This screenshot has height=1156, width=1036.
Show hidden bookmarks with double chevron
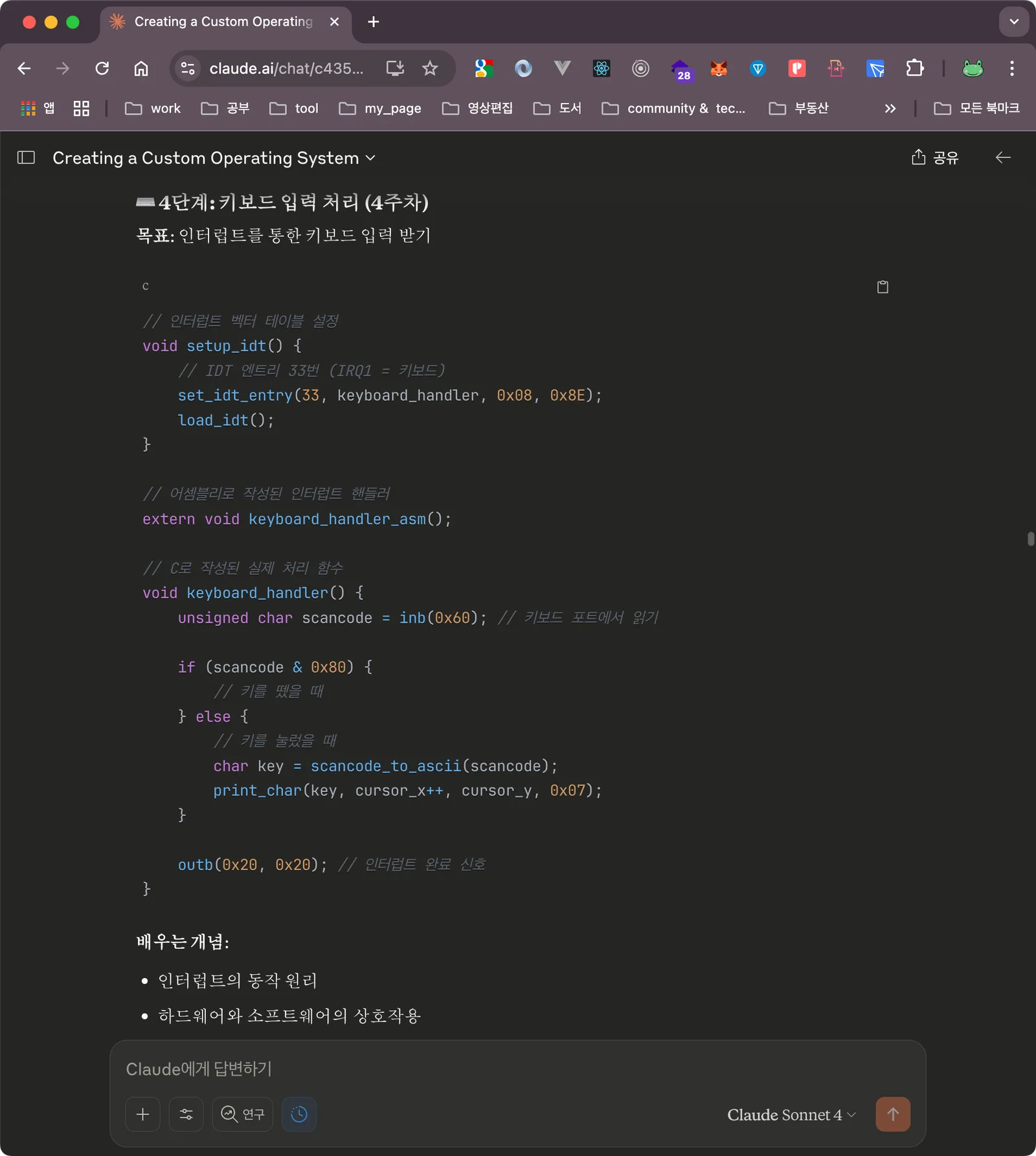point(890,108)
